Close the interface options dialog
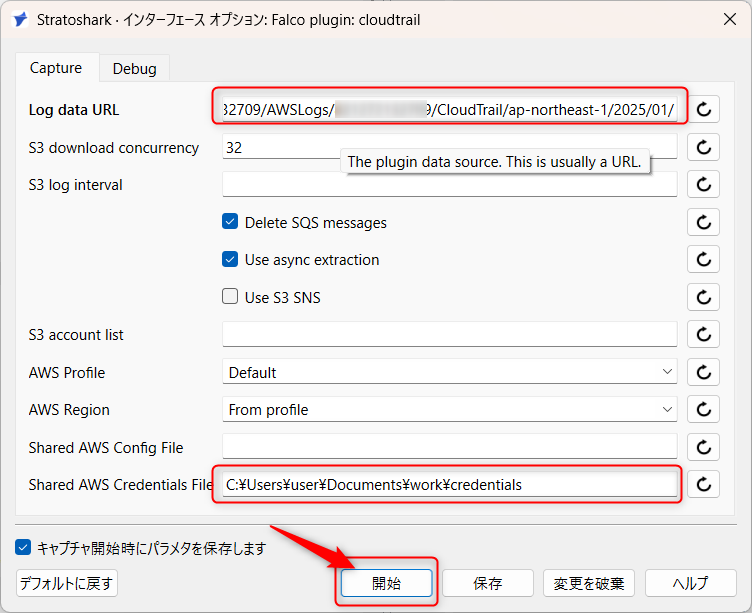 (729, 19)
